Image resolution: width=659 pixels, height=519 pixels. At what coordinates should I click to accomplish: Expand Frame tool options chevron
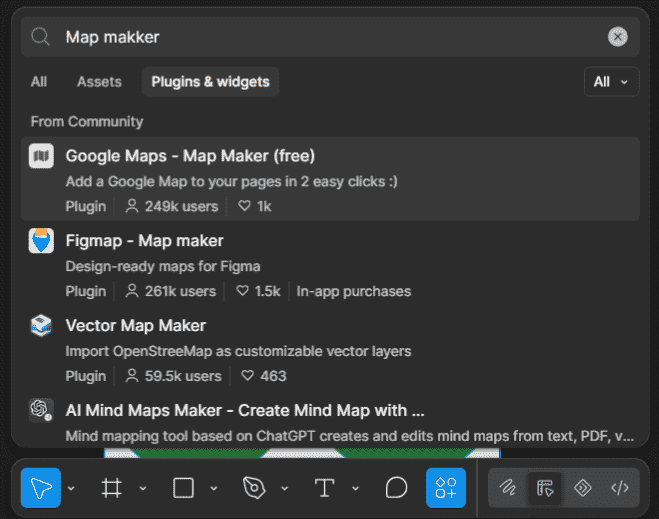pos(143,488)
